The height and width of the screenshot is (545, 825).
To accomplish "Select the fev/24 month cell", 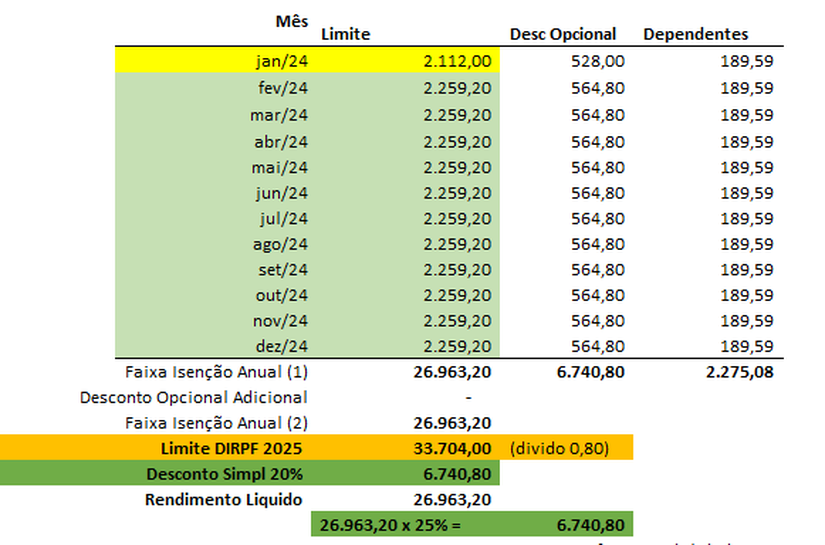I will (283, 88).
